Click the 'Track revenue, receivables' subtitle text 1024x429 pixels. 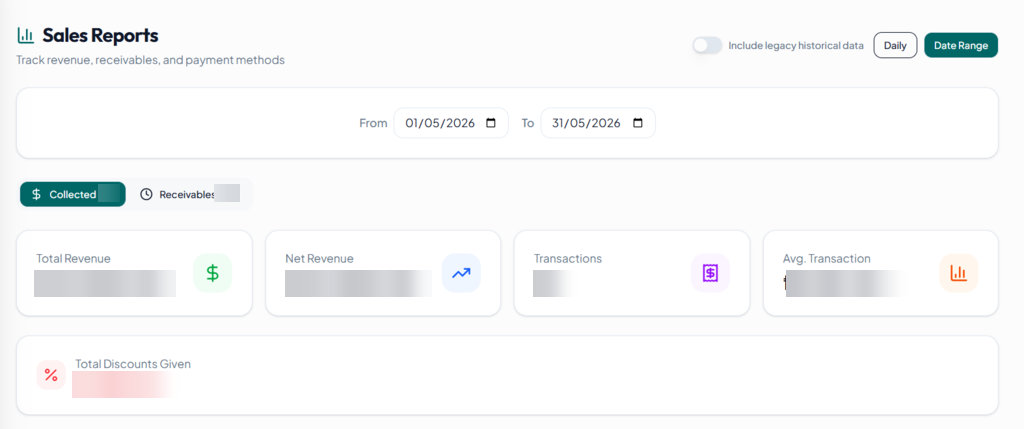[x=150, y=60]
